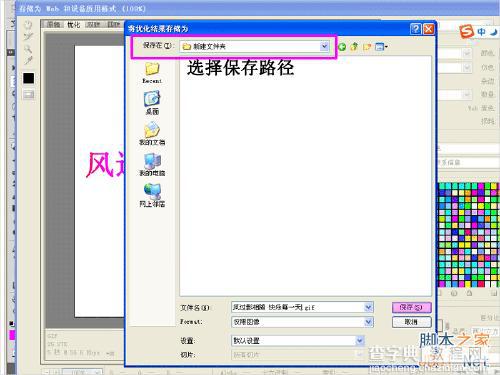
Task: Open the Format dropdown (仅限图像)
Action: 302,322
